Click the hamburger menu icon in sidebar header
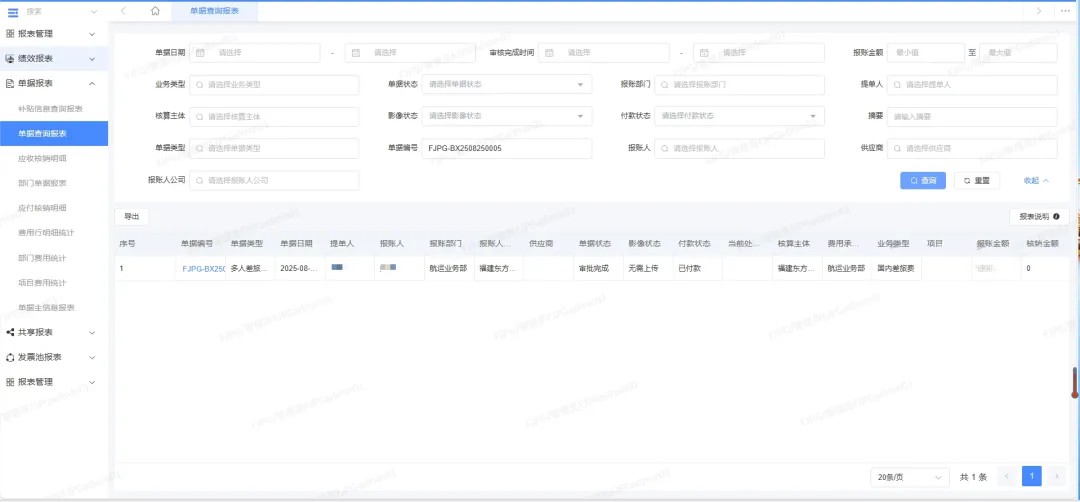 click(13, 11)
